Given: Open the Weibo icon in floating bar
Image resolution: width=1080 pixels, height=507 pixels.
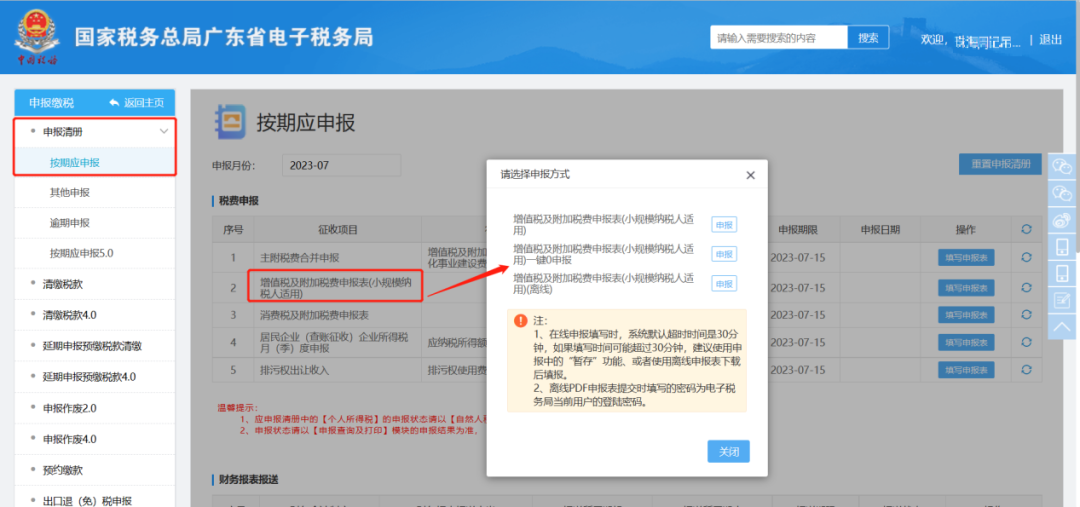Looking at the screenshot, I should [1063, 220].
